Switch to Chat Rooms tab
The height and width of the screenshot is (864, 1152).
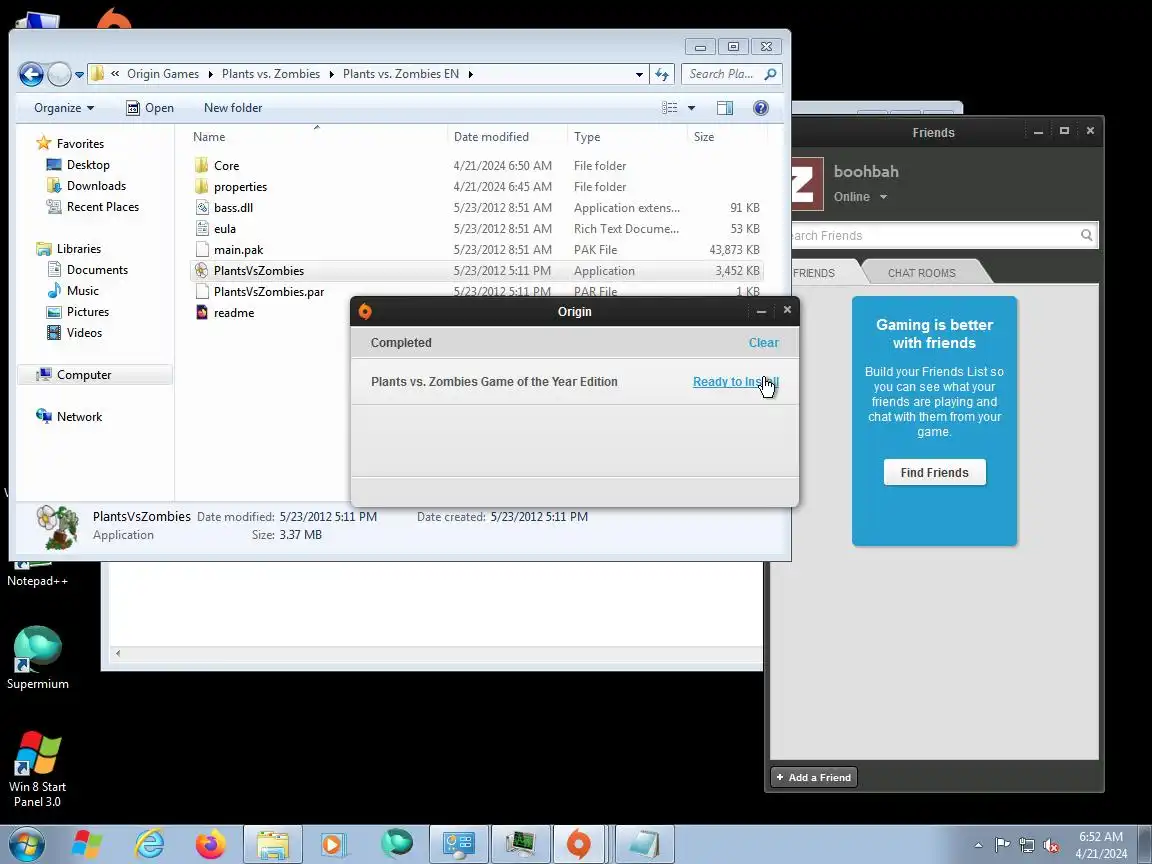click(921, 273)
